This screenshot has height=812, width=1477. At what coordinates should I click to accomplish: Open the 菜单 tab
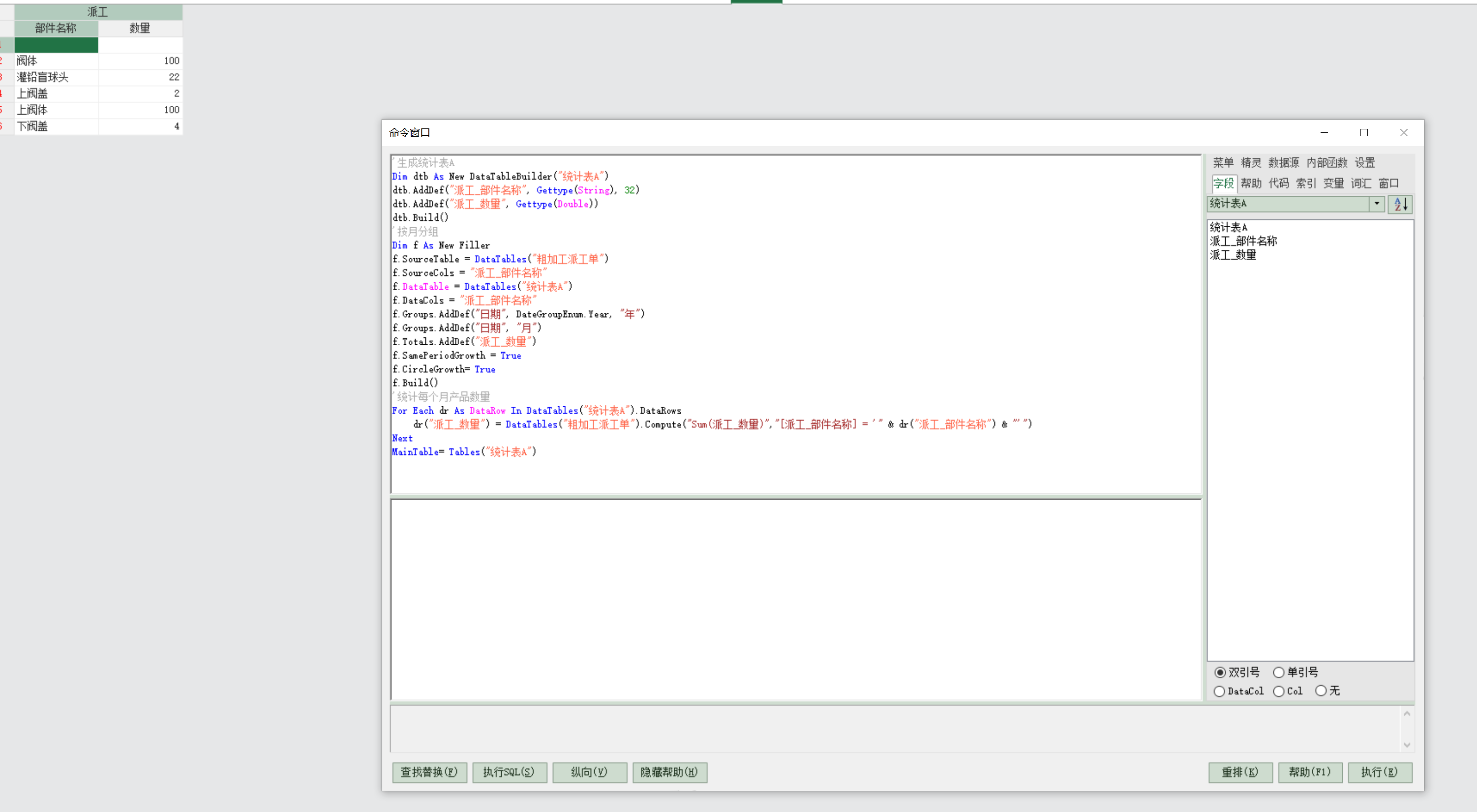point(1223,163)
